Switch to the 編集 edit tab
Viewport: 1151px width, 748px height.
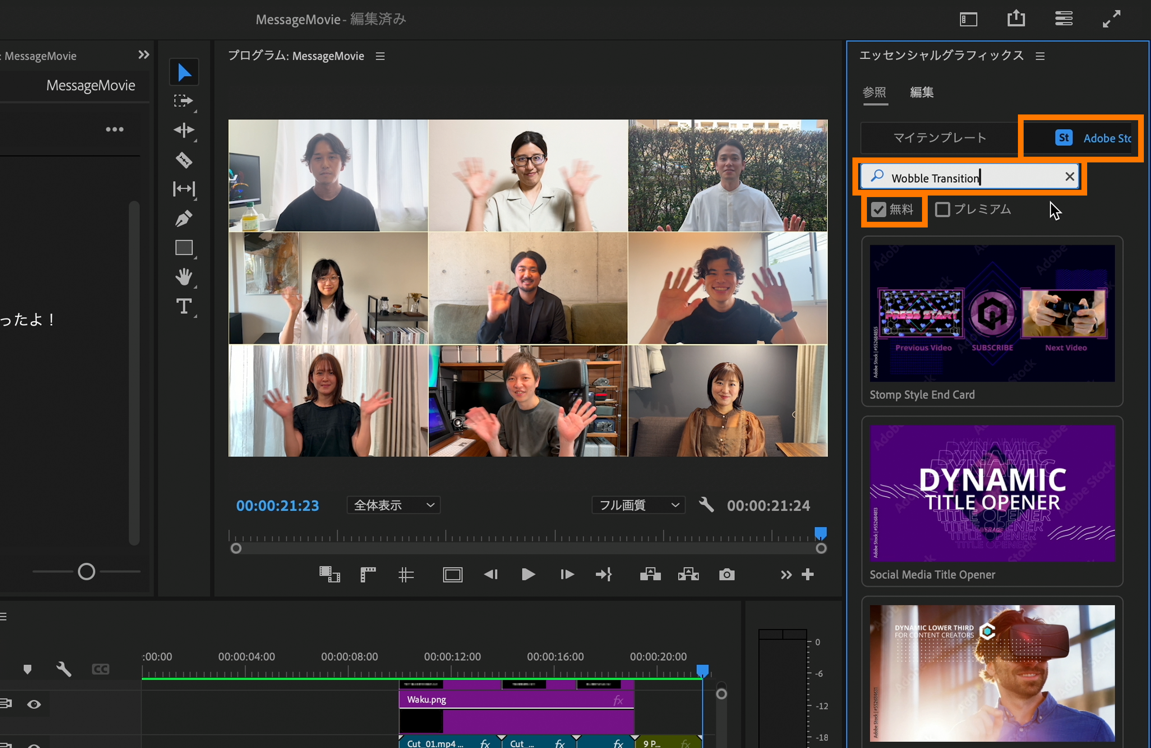click(922, 92)
